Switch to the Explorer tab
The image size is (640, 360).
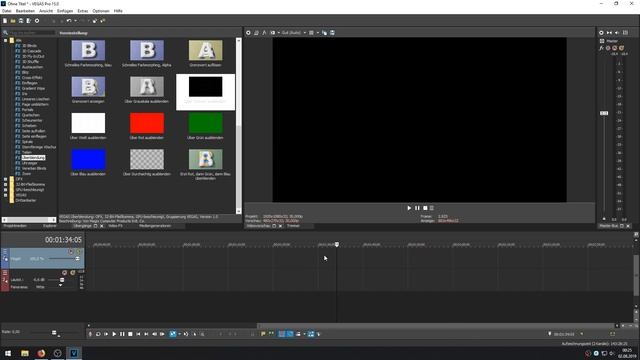[x=50, y=226]
